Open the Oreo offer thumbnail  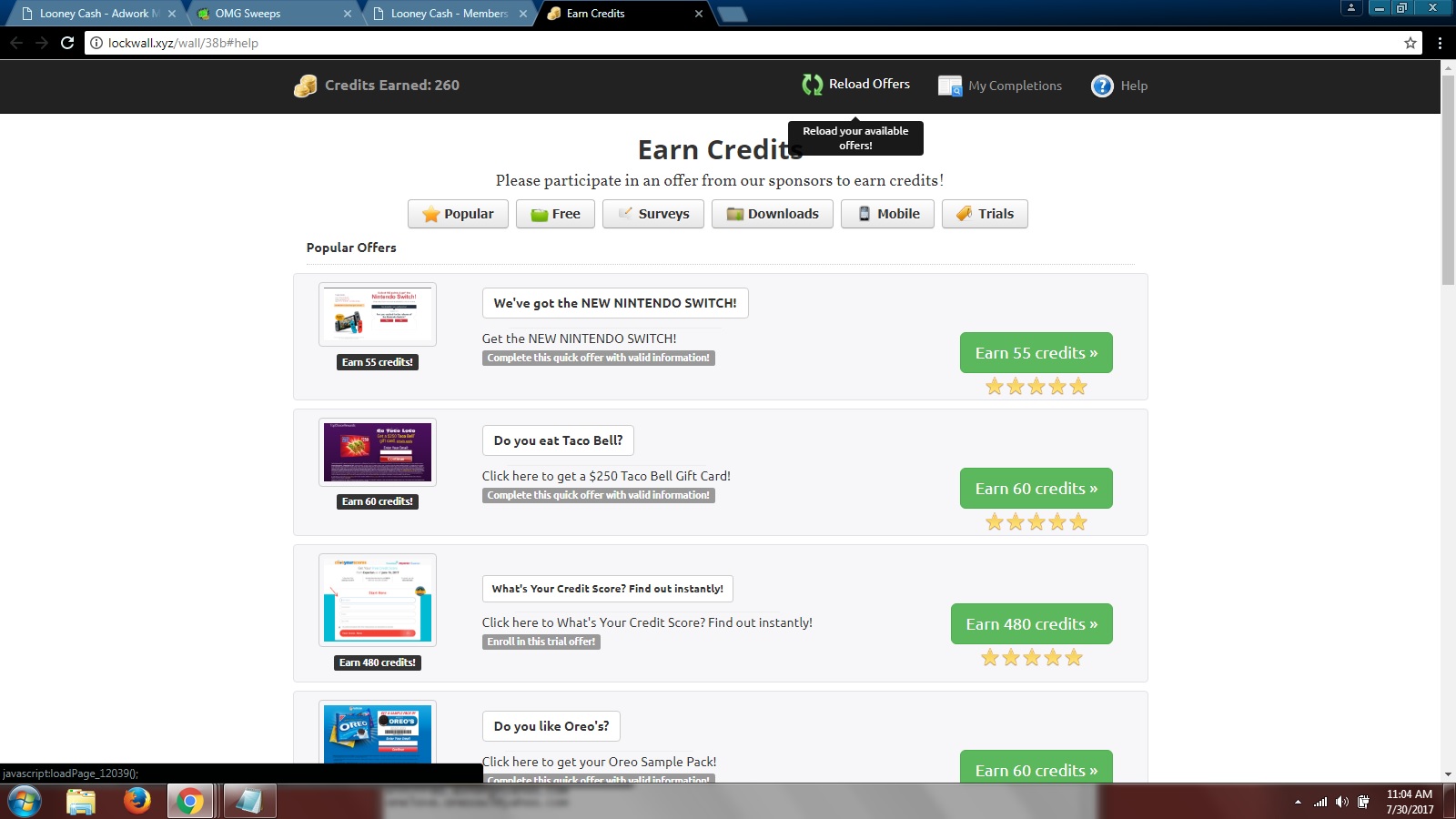coord(378,734)
